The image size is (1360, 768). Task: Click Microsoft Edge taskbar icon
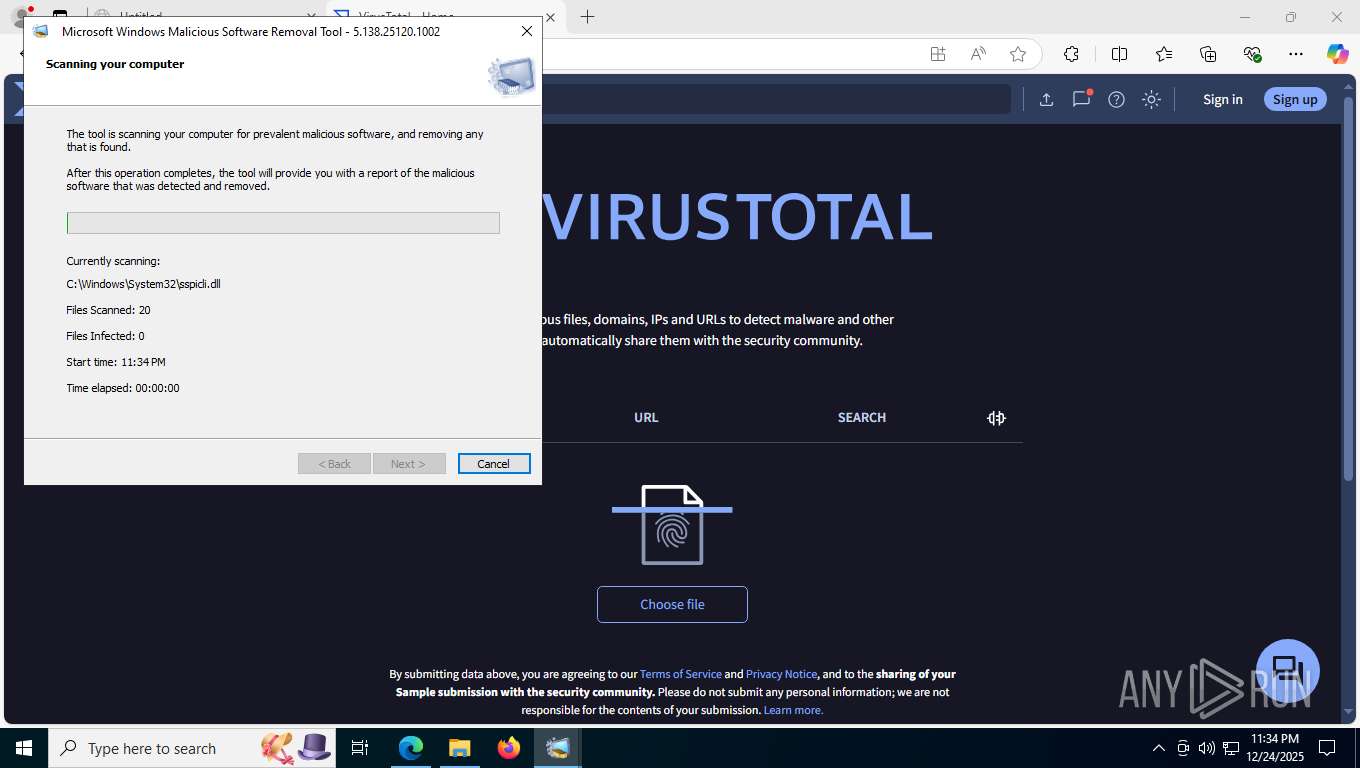coord(411,748)
